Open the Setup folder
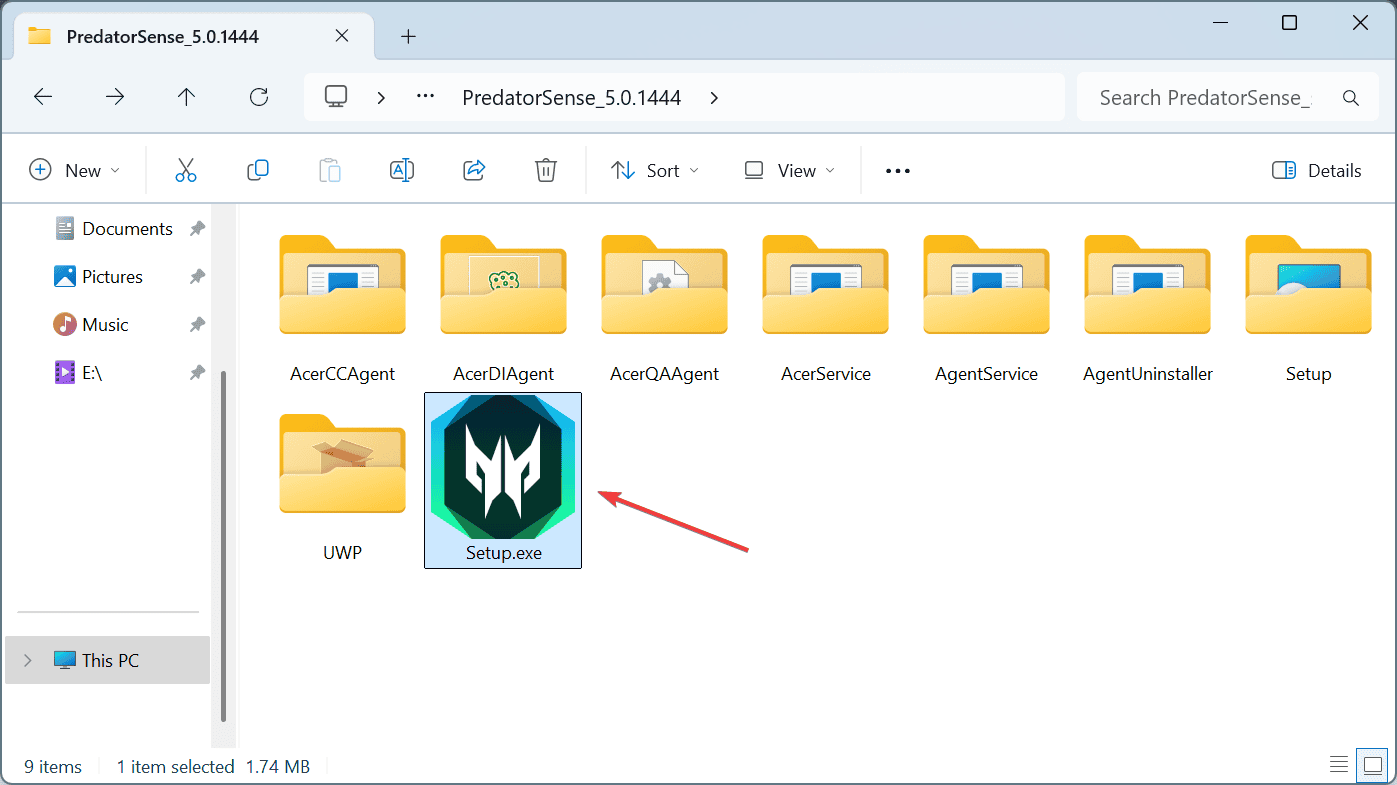The image size is (1397, 785). click(1308, 310)
